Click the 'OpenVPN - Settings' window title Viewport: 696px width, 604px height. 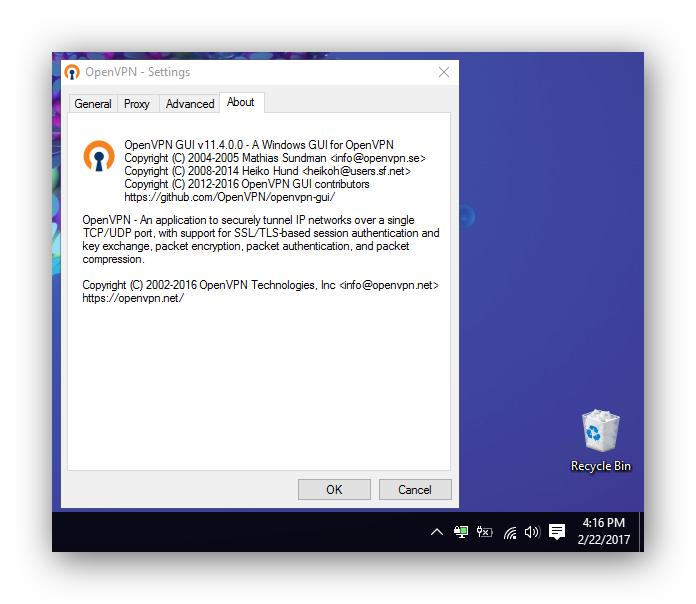point(138,72)
